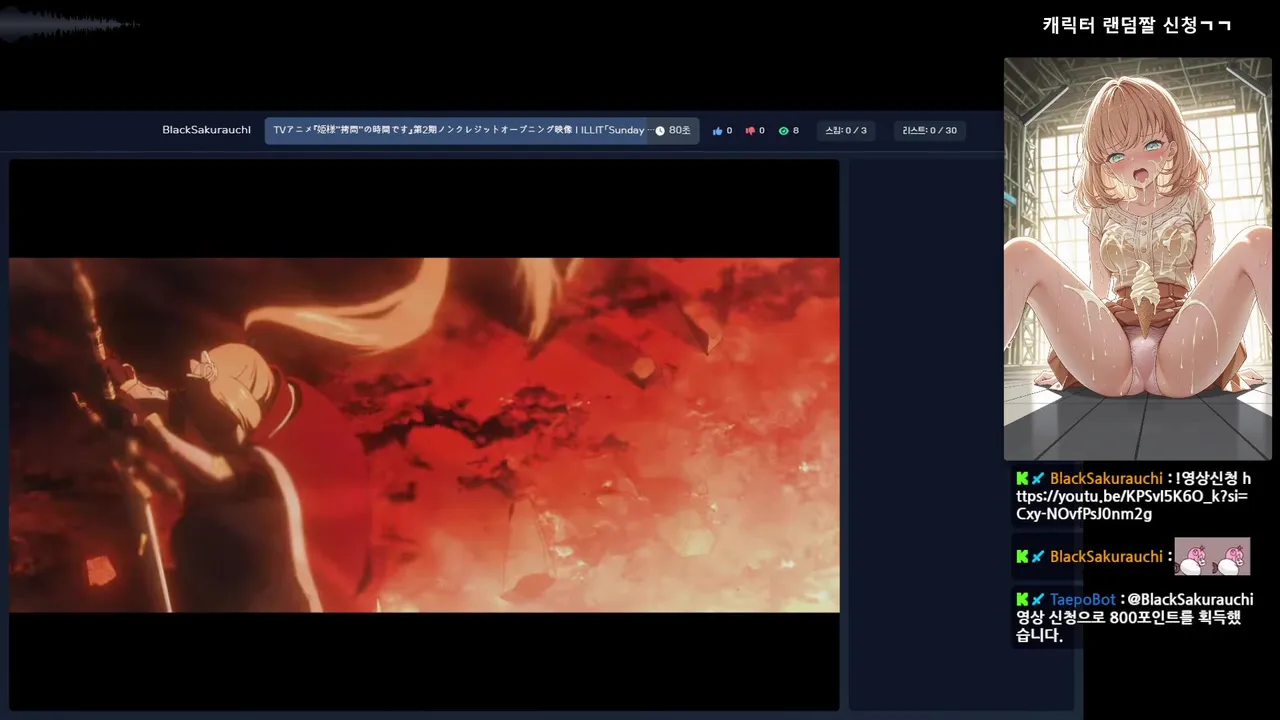1280x720 pixels.
Task: Click the thumbs-down dislike icon
Action: [x=750, y=131]
